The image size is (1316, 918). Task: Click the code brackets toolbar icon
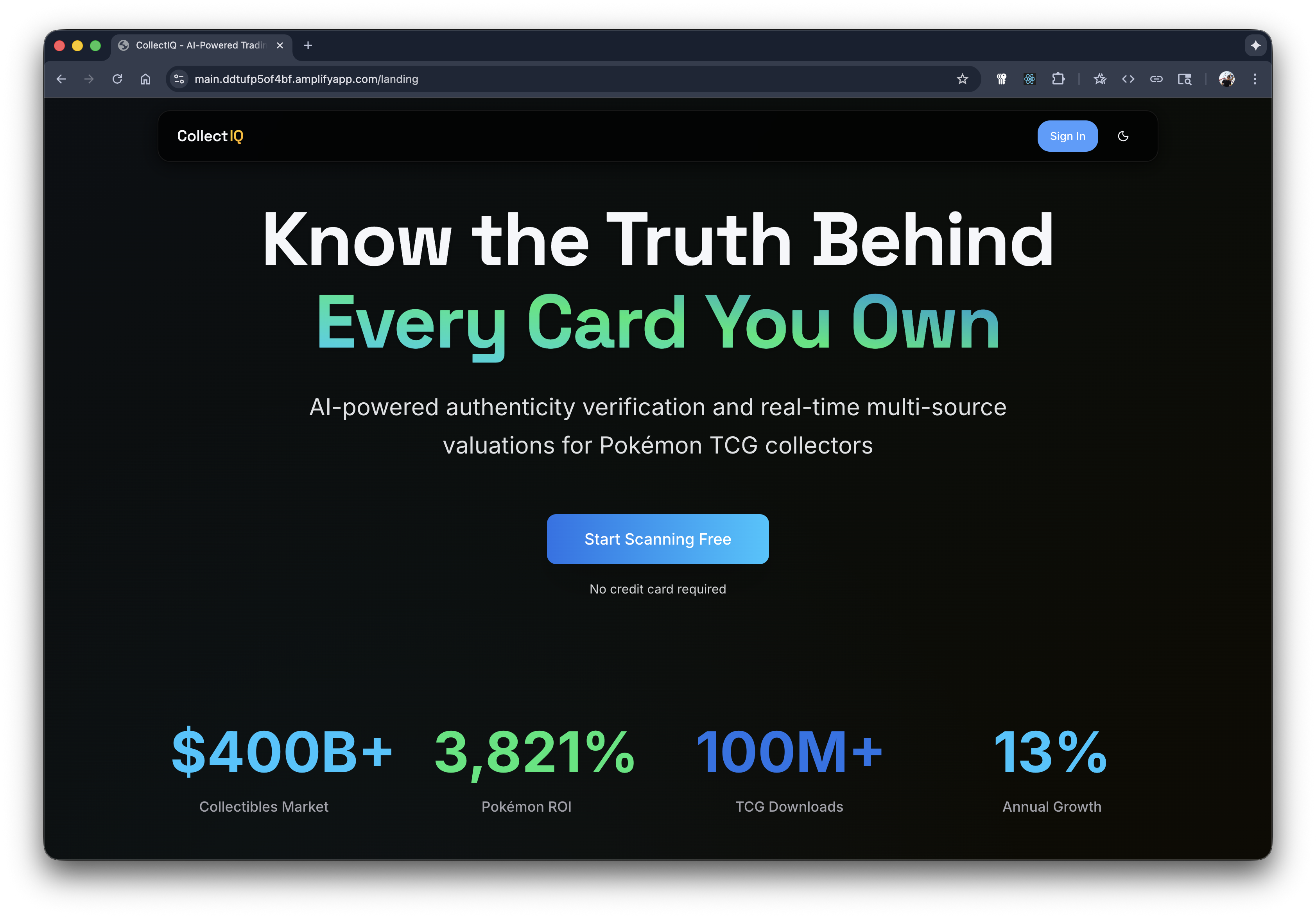(x=1128, y=79)
